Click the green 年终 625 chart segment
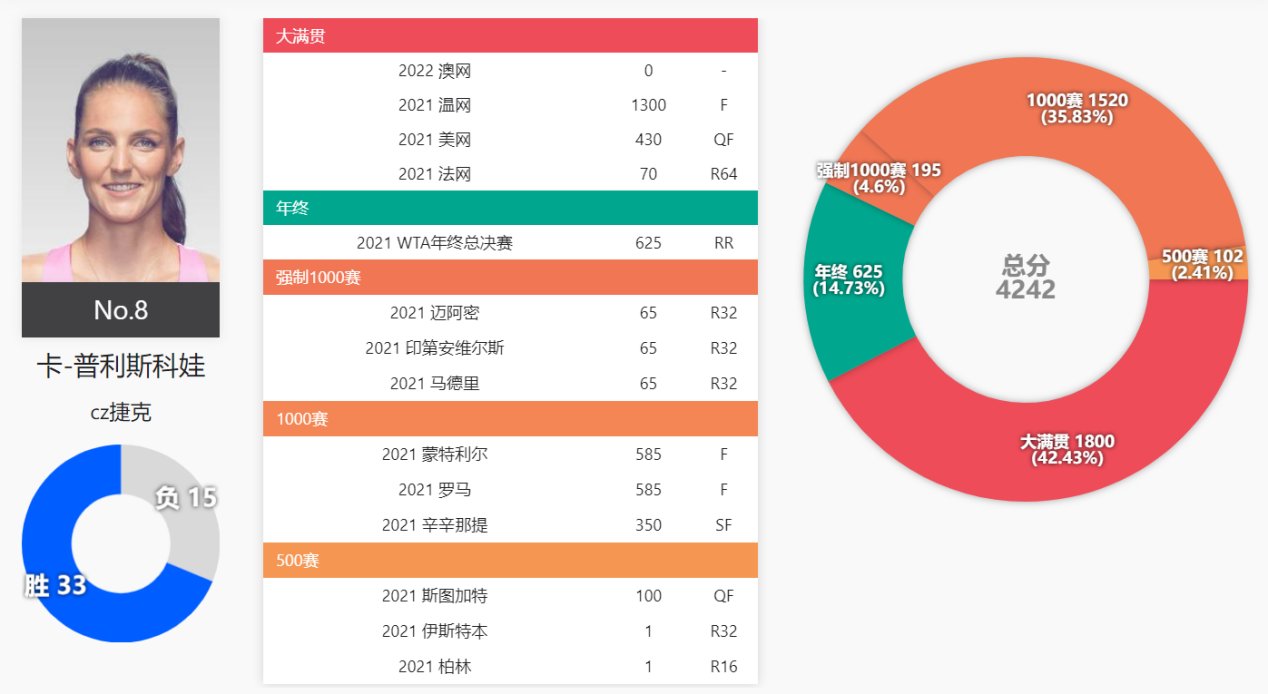The image size is (1268, 694). [849, 280]
